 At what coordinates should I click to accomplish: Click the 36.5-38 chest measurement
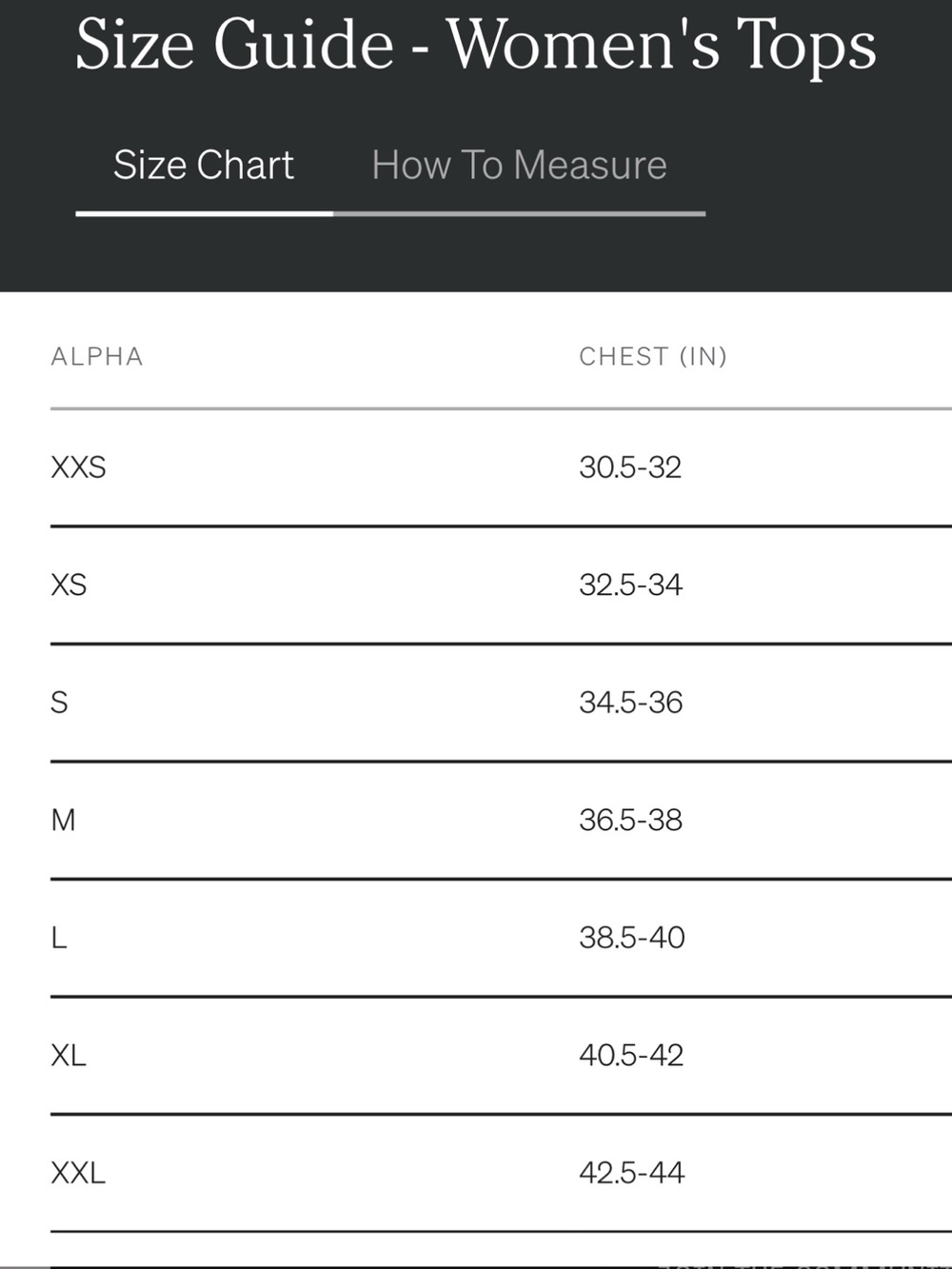pyautogui.click(x=631, y=820)
